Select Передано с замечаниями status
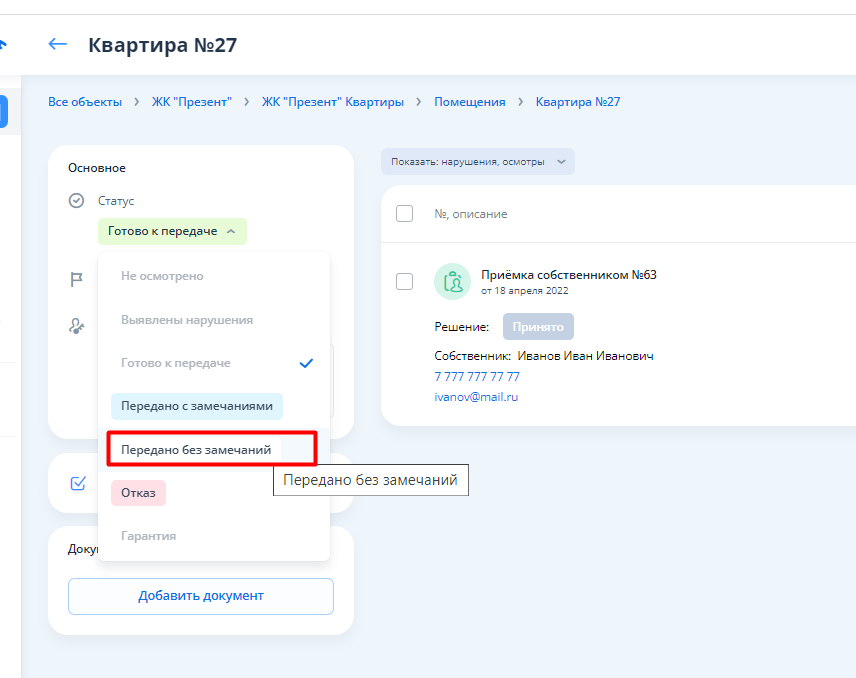The image size is (856, 678). click(x=197, y=406)
